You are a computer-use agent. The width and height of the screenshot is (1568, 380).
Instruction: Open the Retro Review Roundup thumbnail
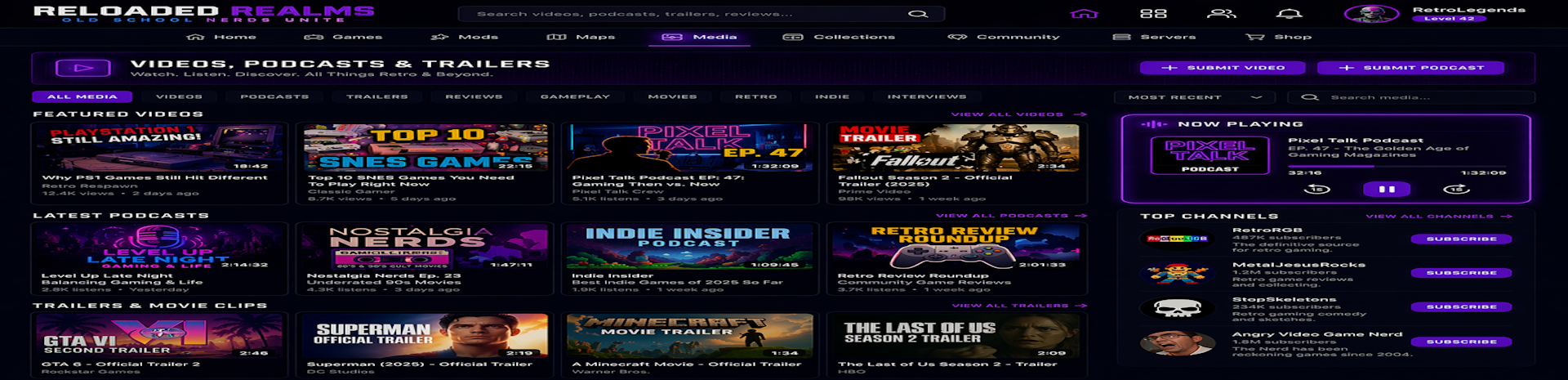[956, 247]
